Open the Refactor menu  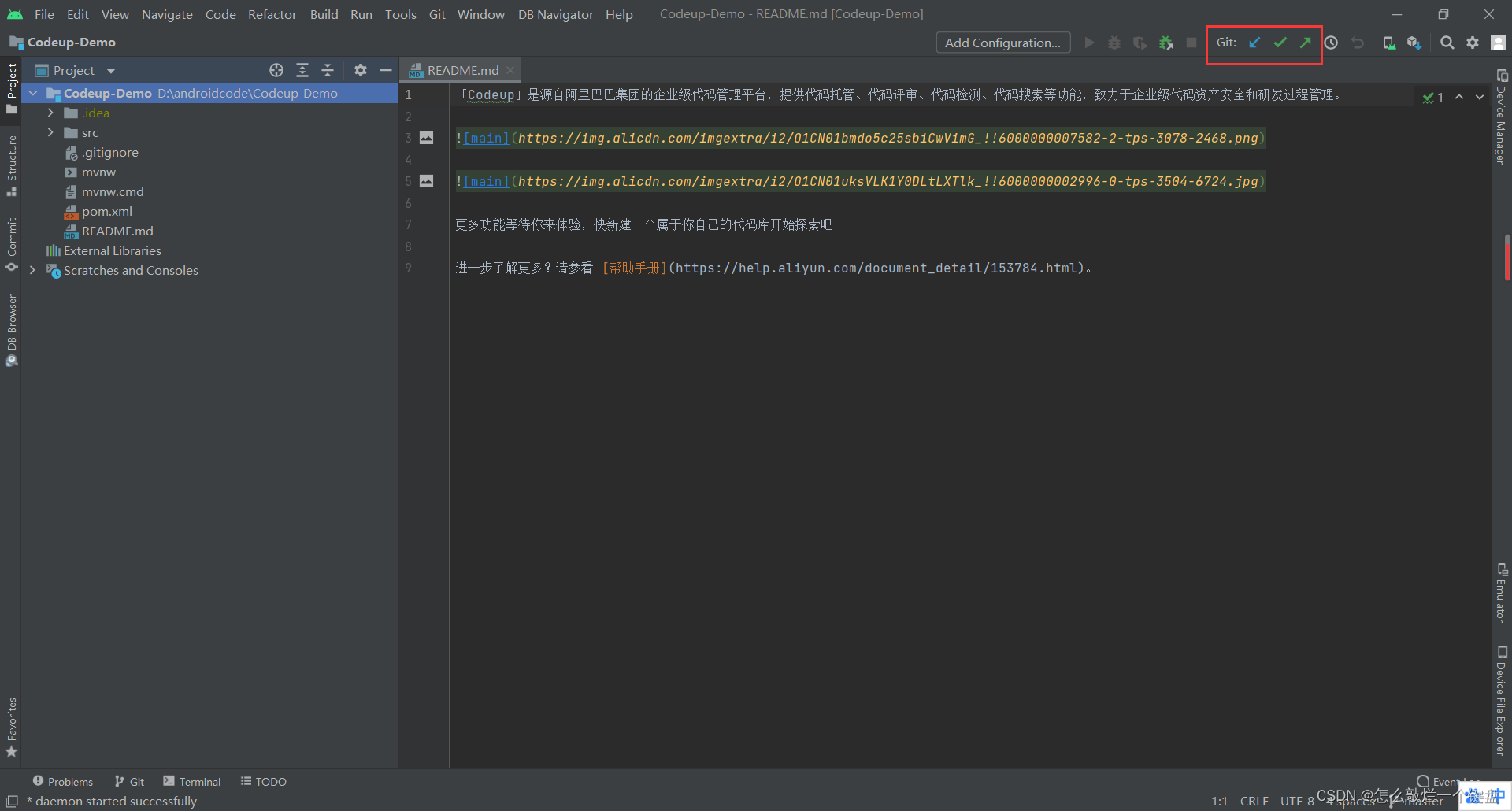pos(272,14)
